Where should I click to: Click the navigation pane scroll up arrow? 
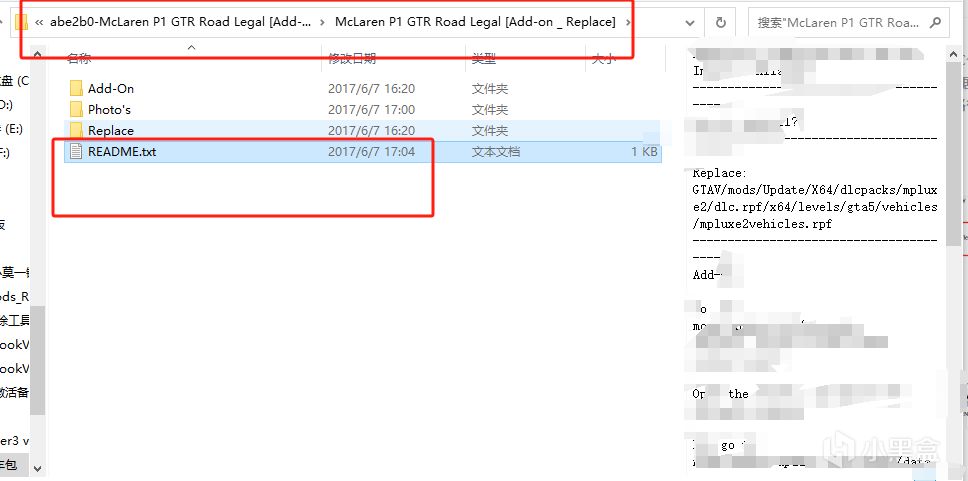pos(37,54)
